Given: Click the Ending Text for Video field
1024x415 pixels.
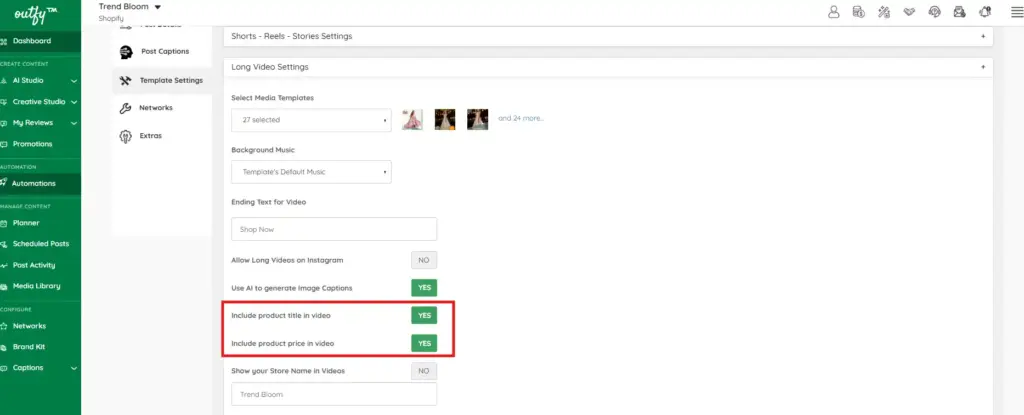Looking at the screenshot, I should (x=334, y=229).
